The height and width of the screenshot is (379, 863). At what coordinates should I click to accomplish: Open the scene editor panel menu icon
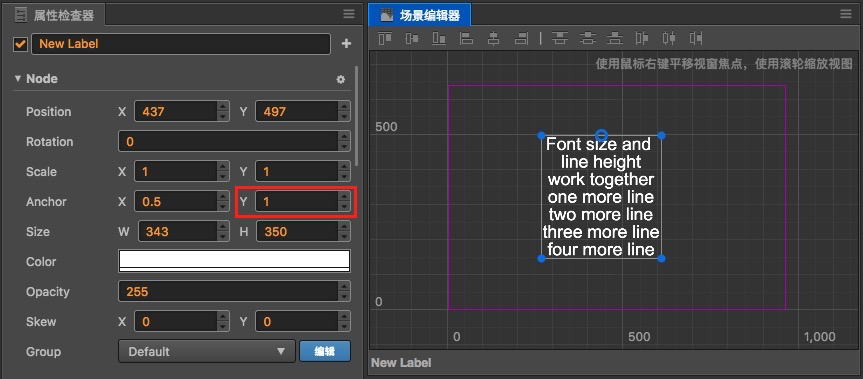click(846, 14)
